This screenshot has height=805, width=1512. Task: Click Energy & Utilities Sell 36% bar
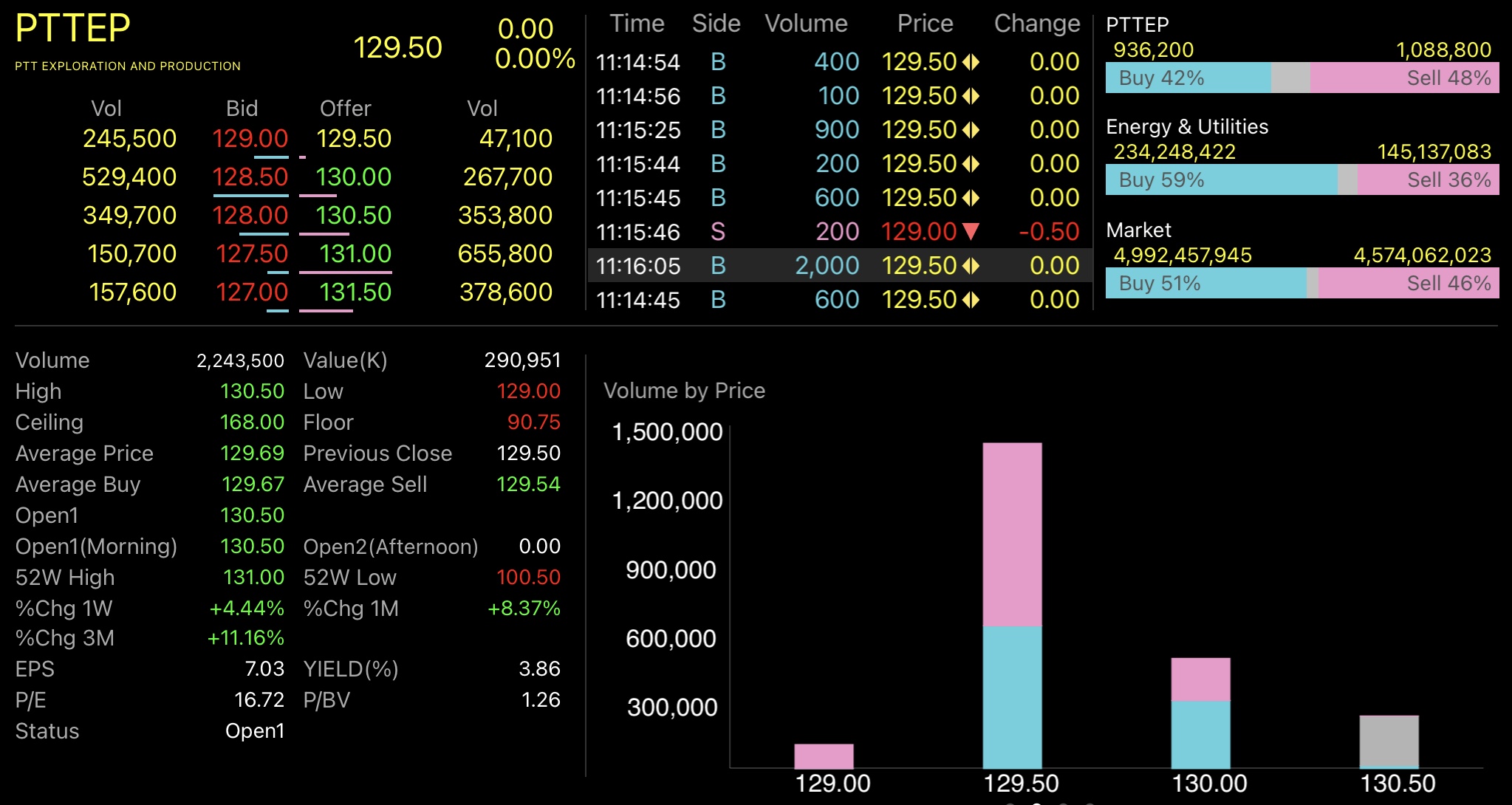tap(1428, 180)
